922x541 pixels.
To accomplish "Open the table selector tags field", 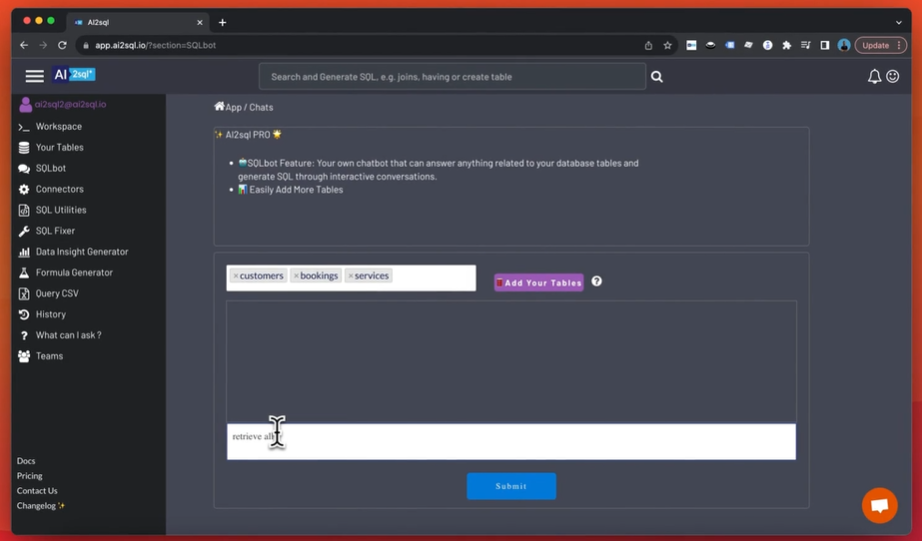I will point(351,278).
